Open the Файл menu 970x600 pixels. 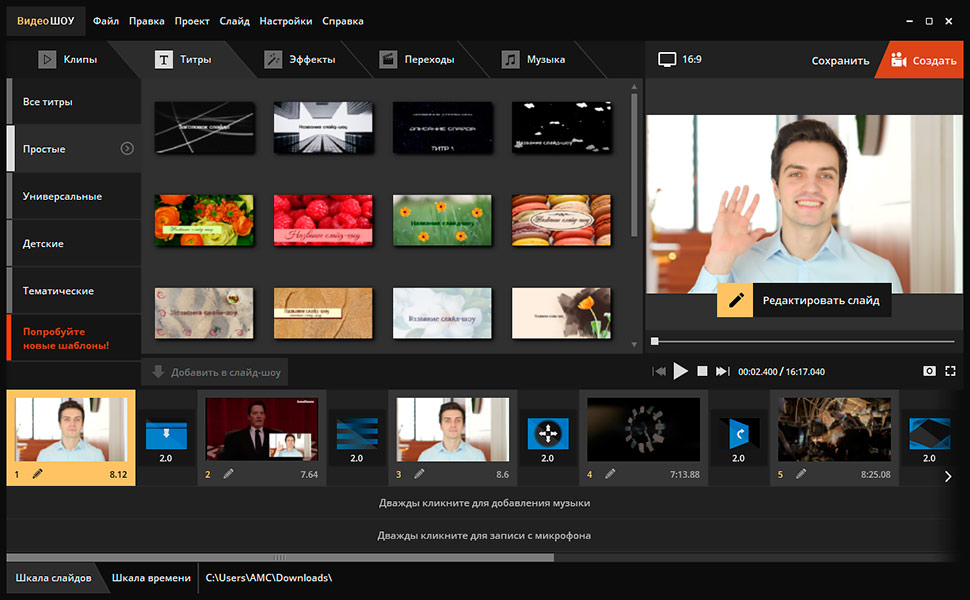(106, 21)
